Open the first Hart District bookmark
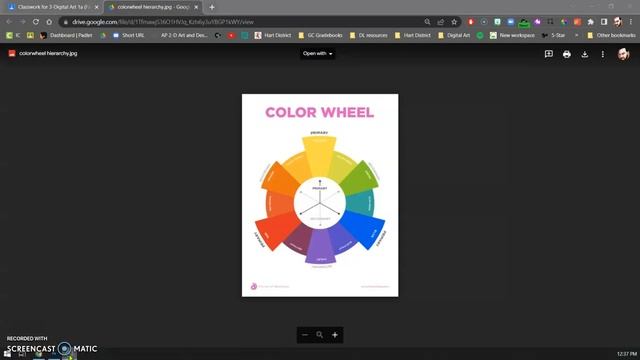The height and width of the screenshot is (360, 640). click(x=273, y=36)
